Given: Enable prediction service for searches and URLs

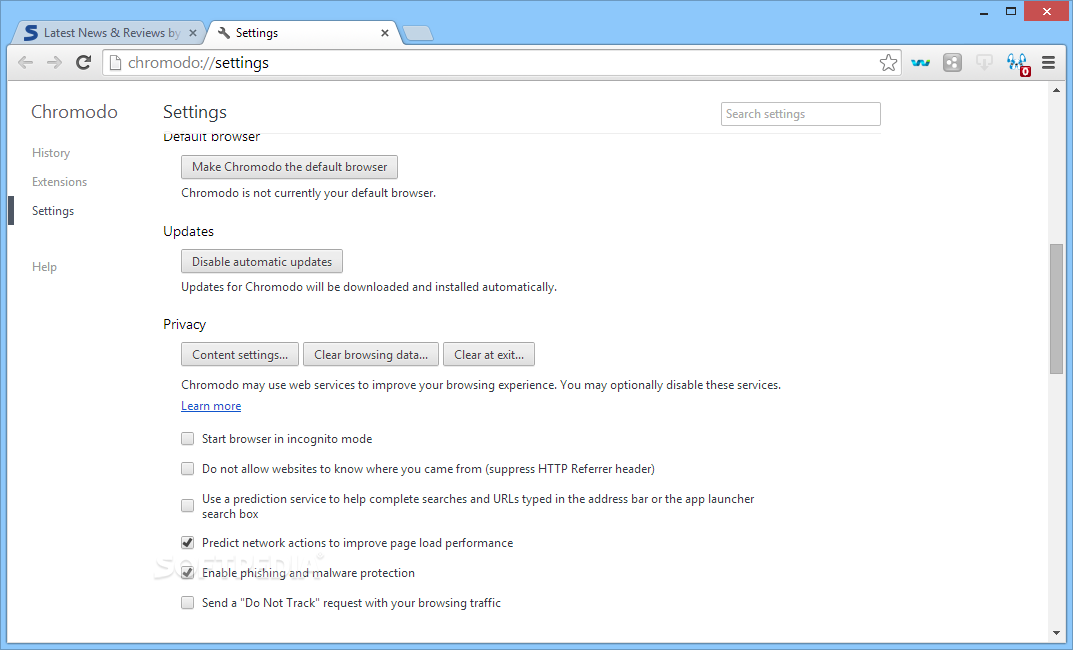Looking at the screenshot, I should point(188,506).
